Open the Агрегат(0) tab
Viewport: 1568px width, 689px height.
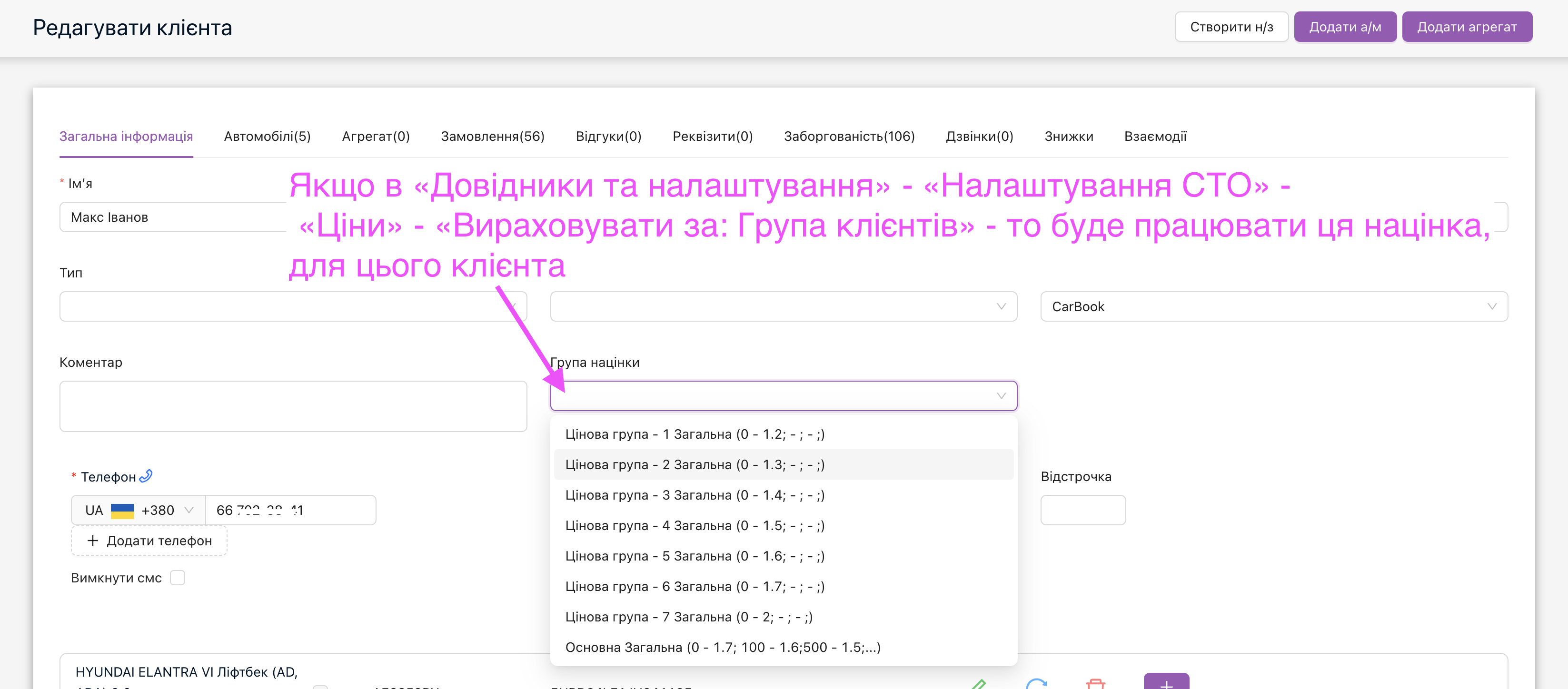tap(376, 137)
